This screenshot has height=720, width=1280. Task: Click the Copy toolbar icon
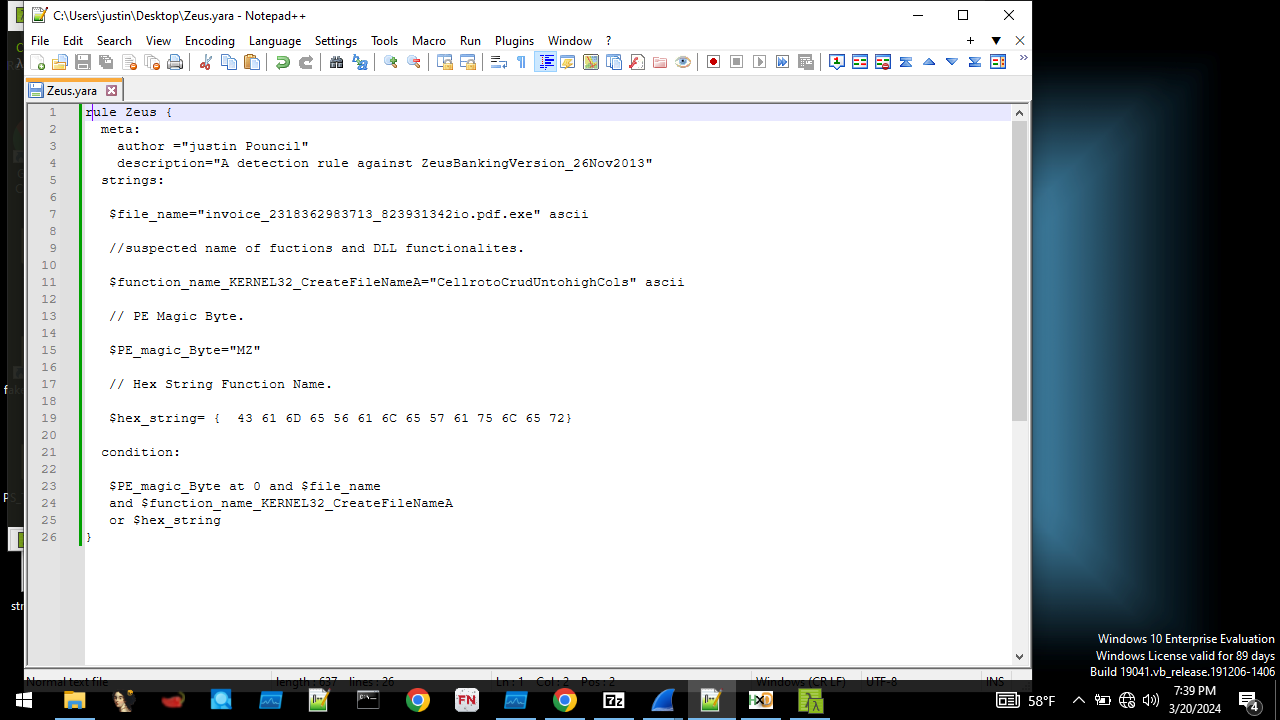point(229,62)
